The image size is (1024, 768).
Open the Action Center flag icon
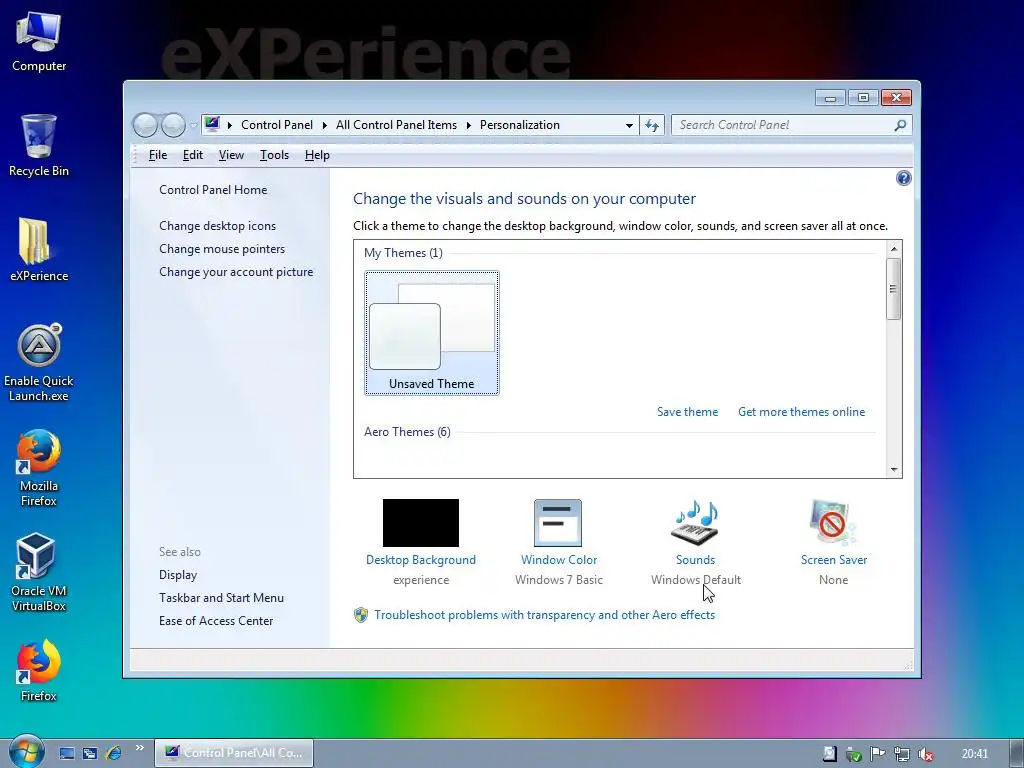pyautogui.click(x=878, y=754)
